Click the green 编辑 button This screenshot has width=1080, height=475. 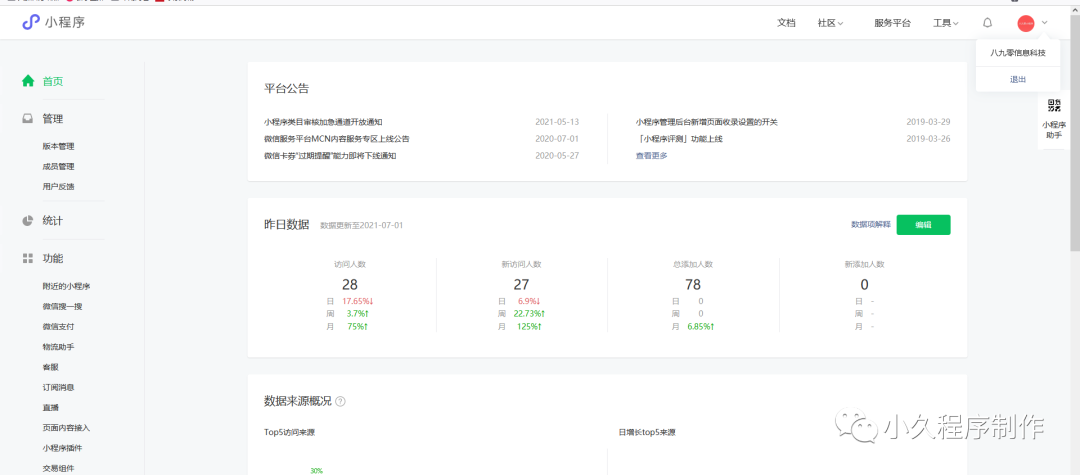point(923,225)
